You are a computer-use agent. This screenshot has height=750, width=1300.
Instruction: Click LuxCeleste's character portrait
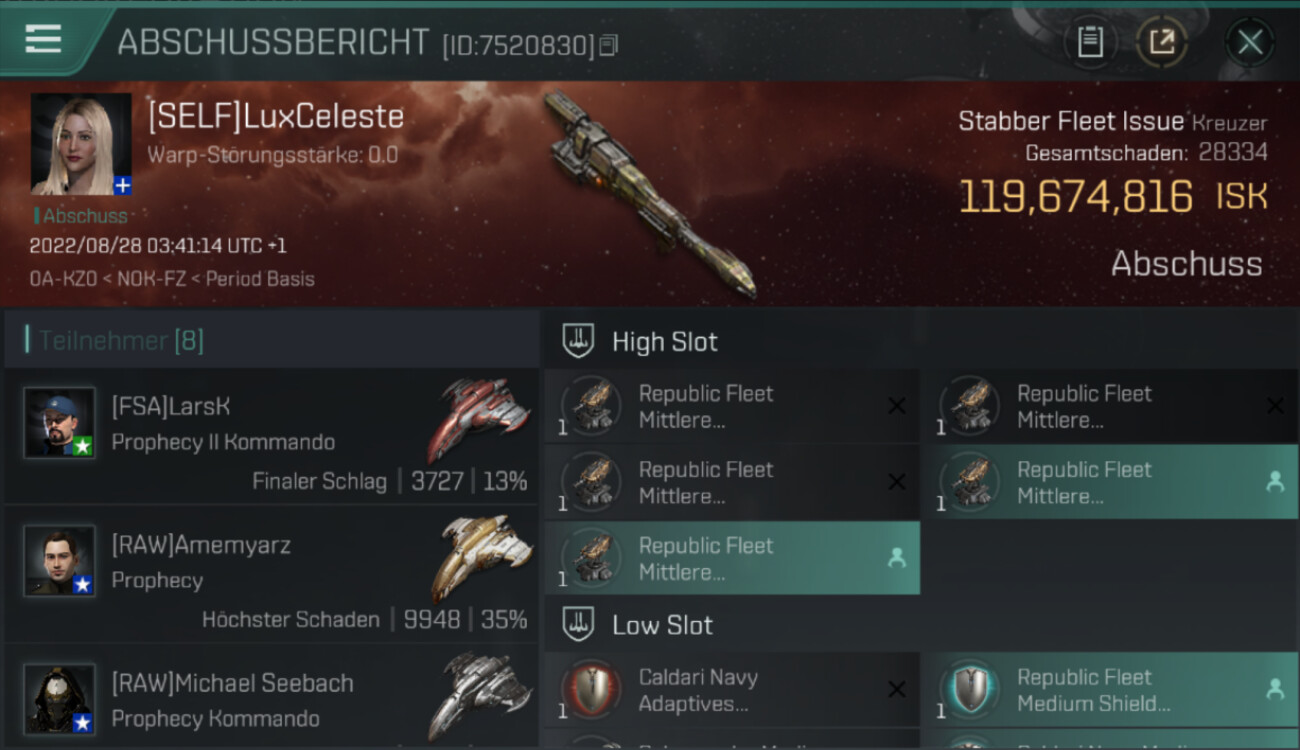(x=81, y=144)
